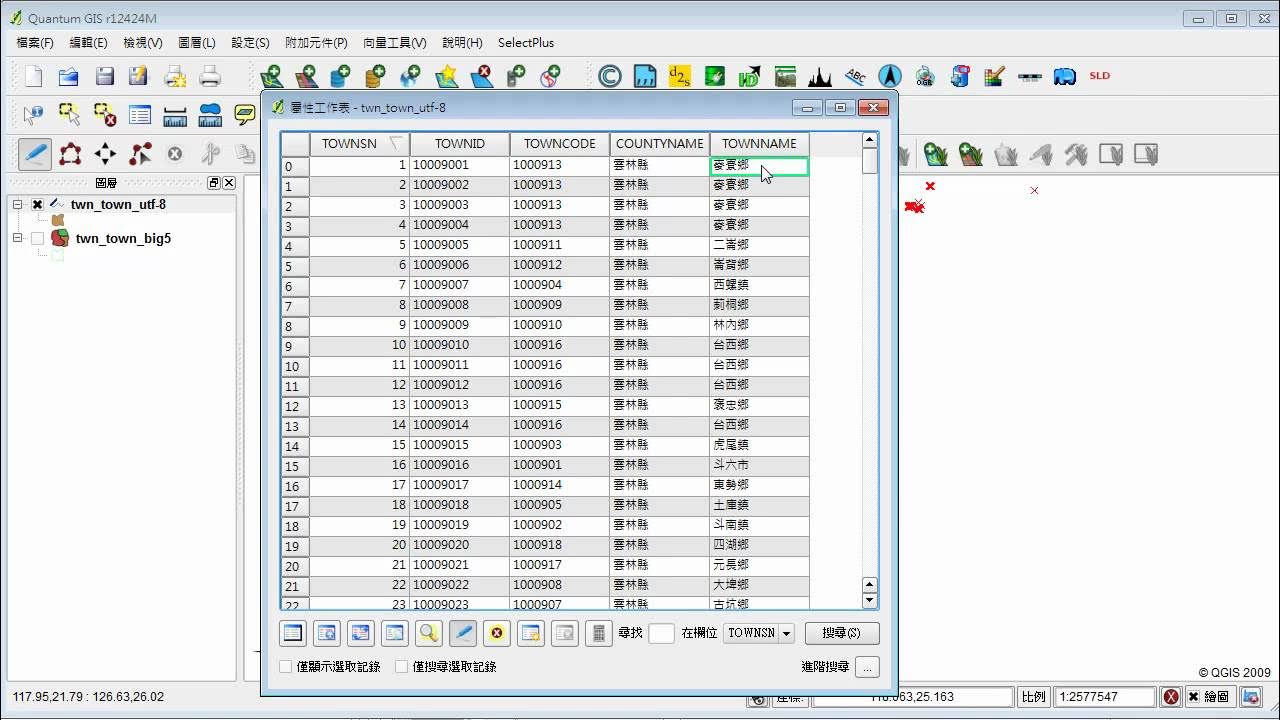
Task: Open the 圖層(L) menu
Action: 196,43
